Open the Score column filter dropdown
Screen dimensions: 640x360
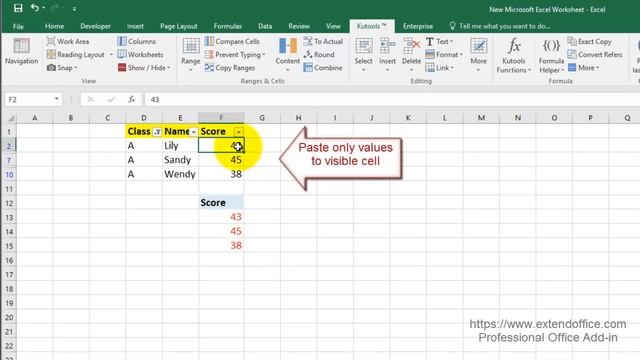tap(238, 132)
